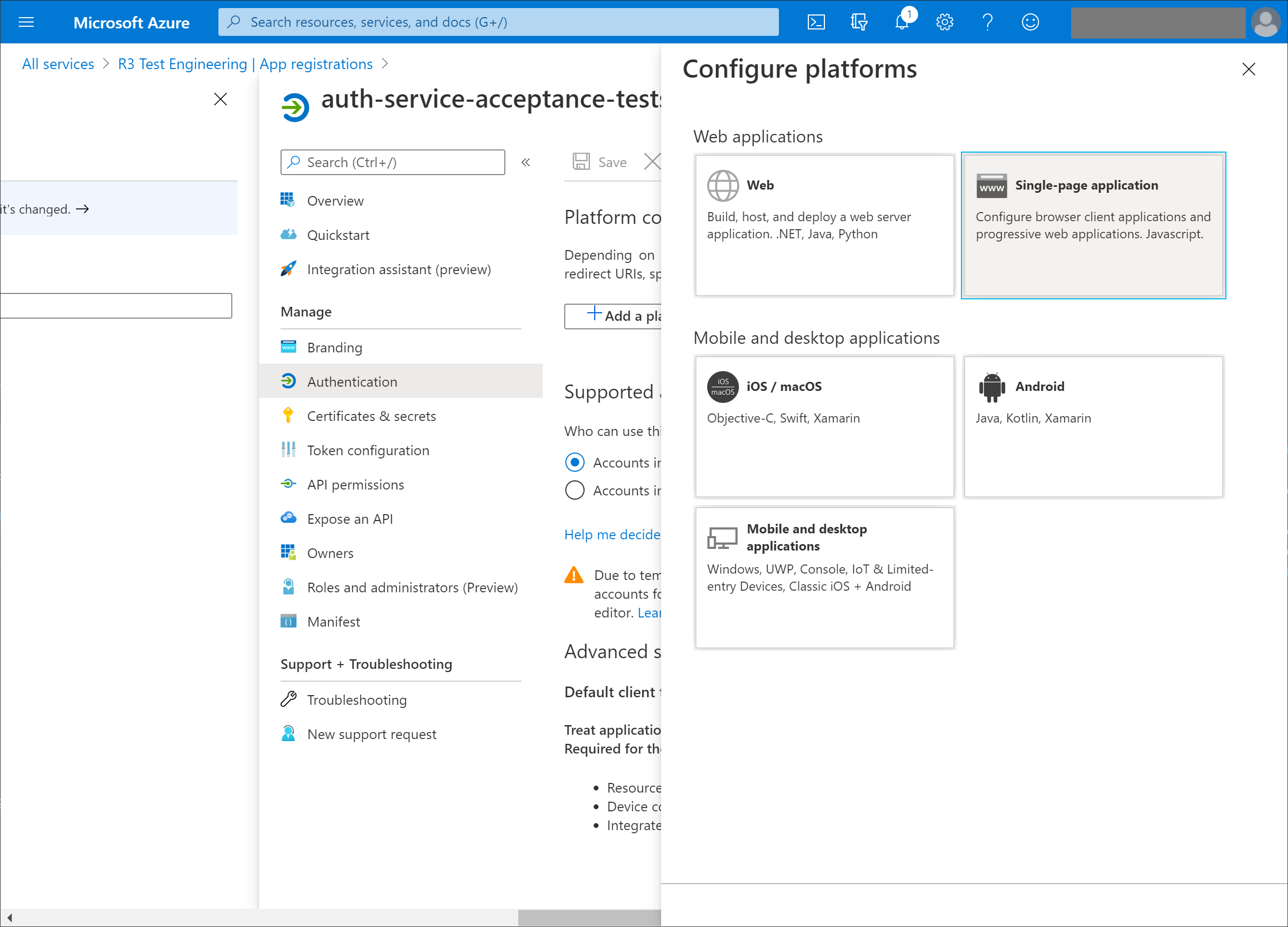Screen dimensions: 1288x927
Task: Click the Overview grid icon
Action: coord(288,200)
